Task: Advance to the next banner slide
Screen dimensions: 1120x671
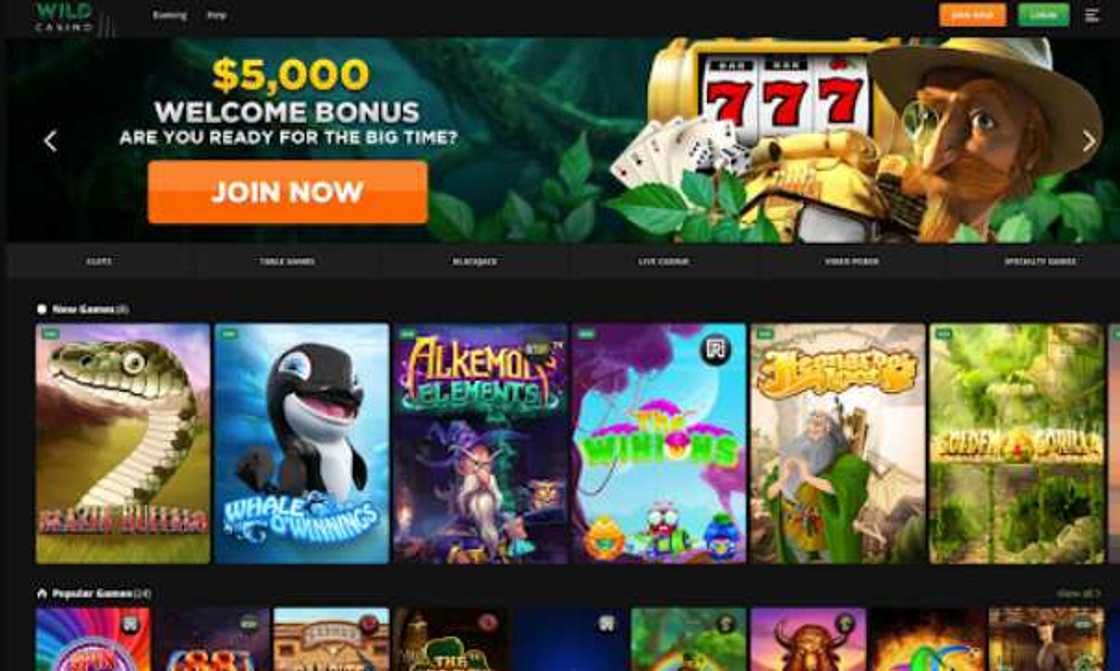Action: click(1089, 141)
